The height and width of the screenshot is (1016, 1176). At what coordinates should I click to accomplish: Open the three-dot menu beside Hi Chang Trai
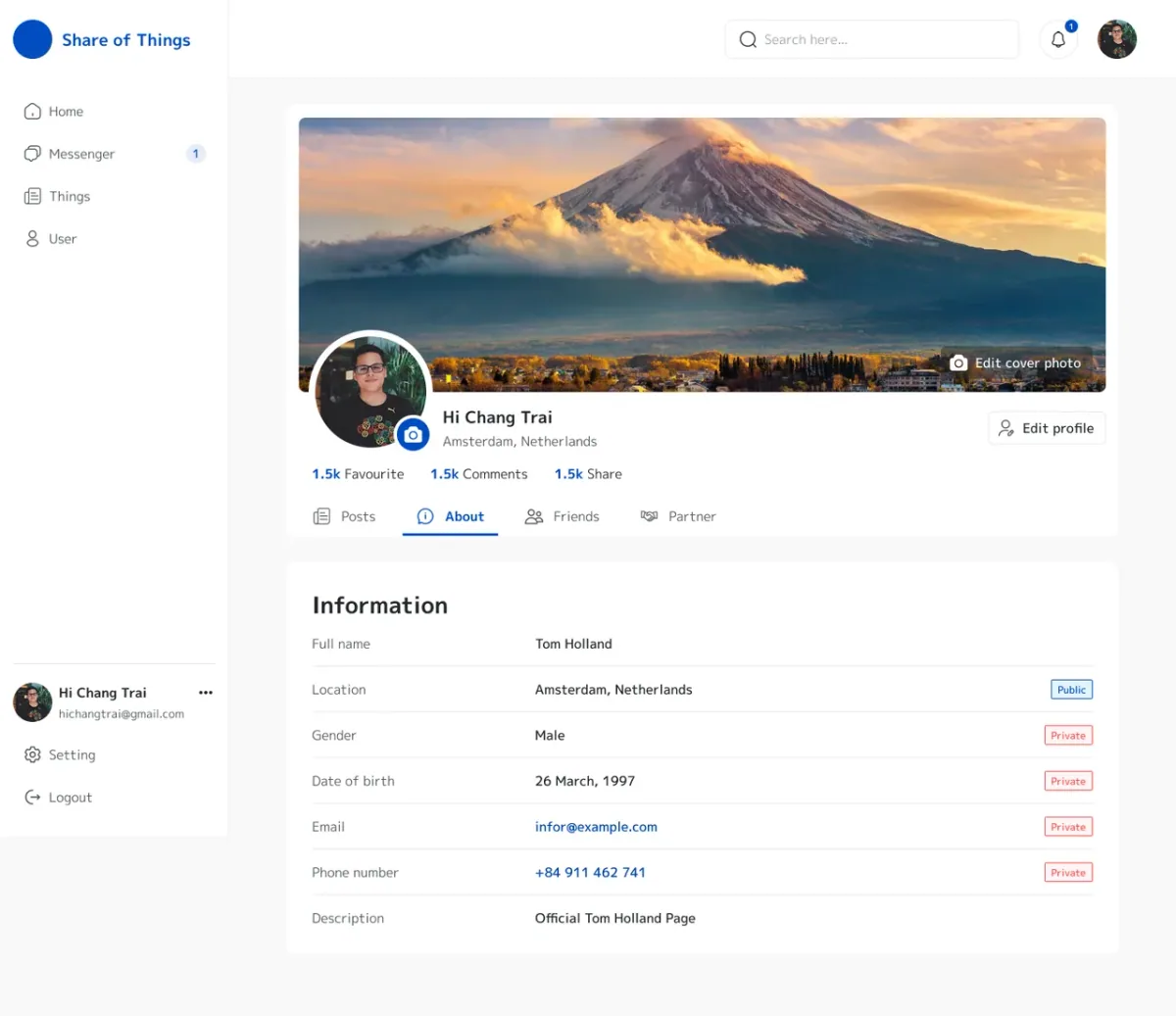pos(206,693)
